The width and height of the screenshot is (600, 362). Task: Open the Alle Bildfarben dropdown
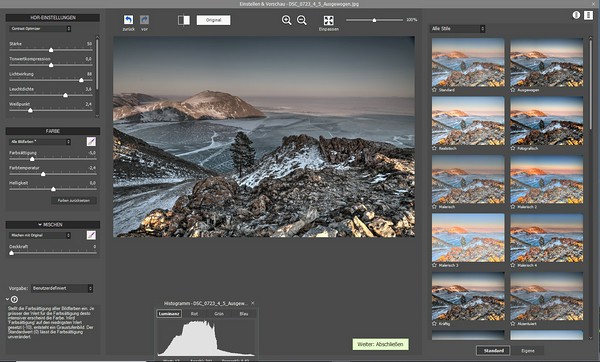40,142
